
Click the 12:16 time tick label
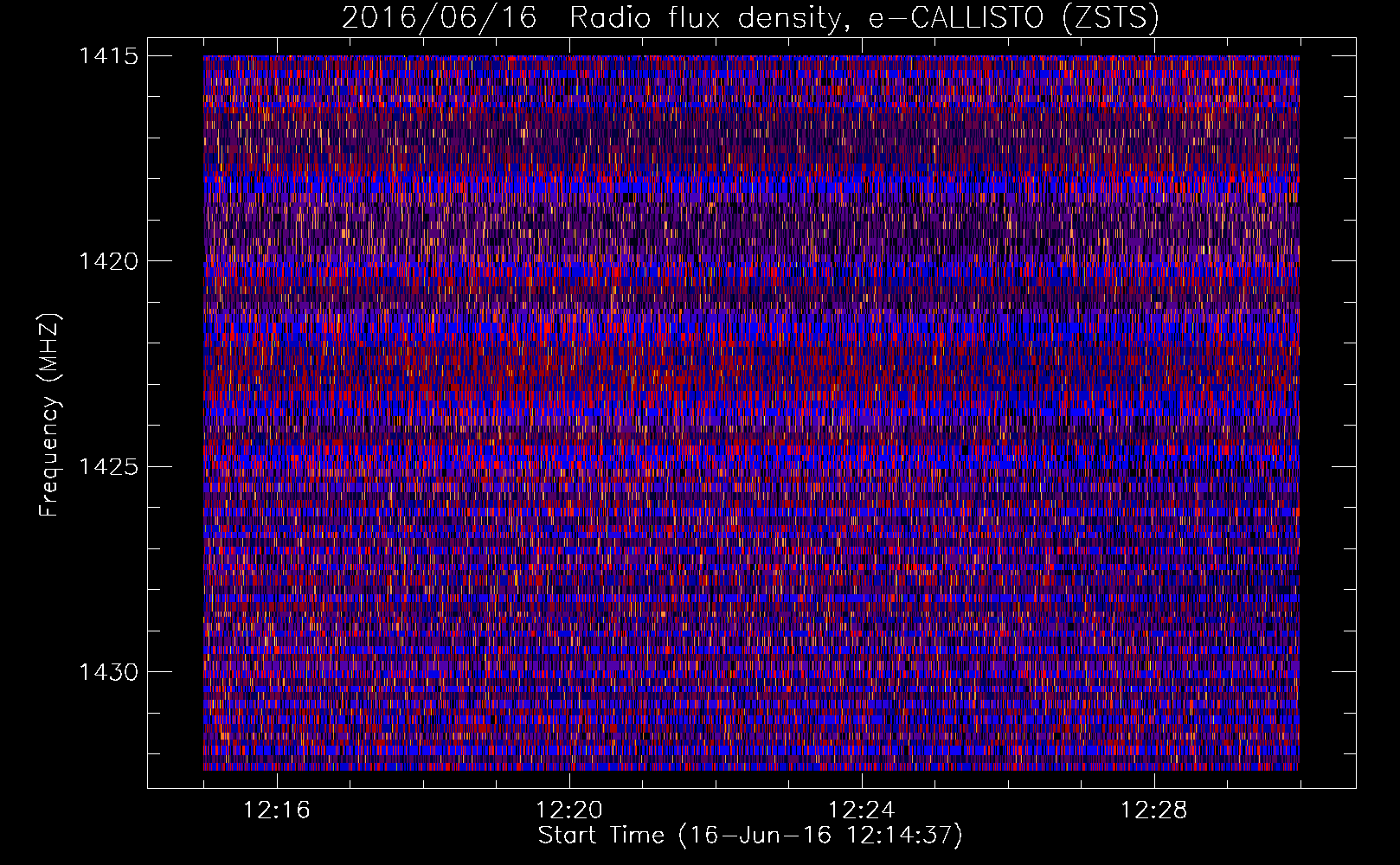pyautogui.click(x=277, y=811)
